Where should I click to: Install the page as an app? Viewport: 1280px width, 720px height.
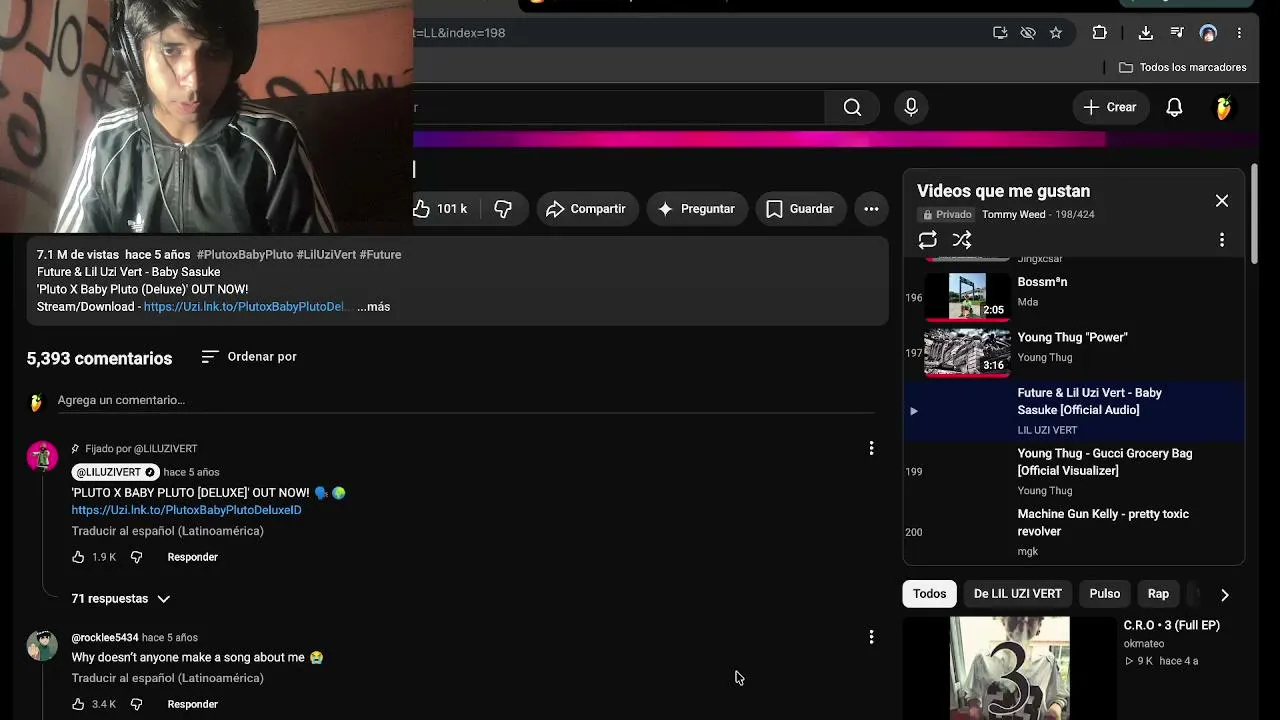coord(1000,33)
